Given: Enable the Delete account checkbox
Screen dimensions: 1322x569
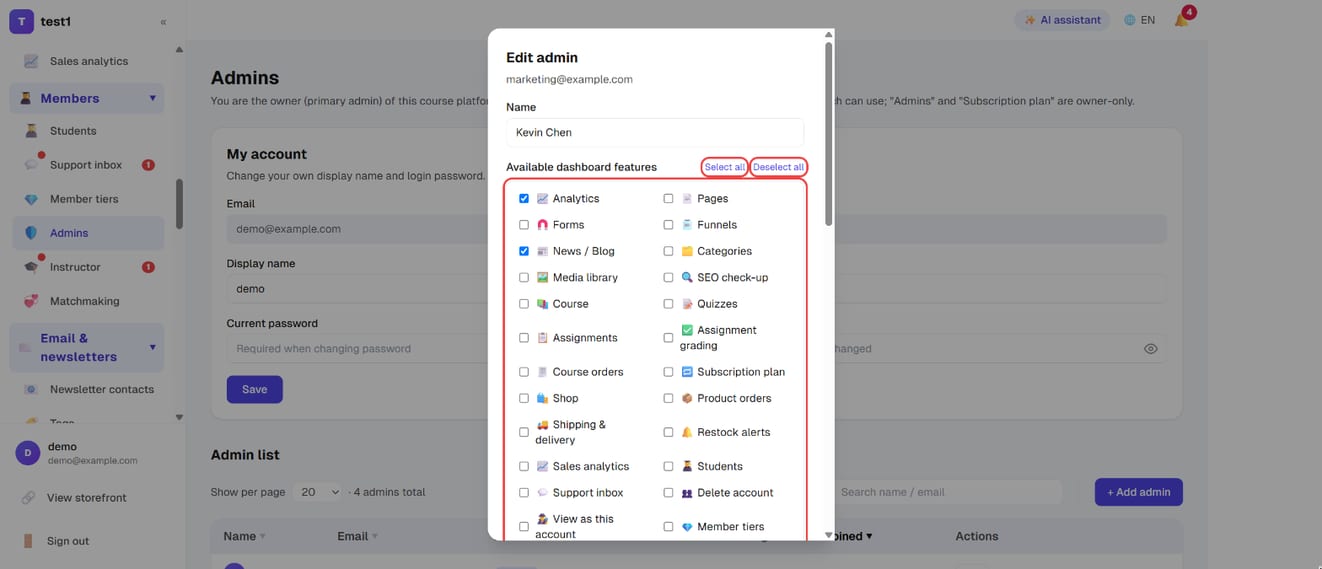Looking at the screenshot, I should click(x=669, y=493).
